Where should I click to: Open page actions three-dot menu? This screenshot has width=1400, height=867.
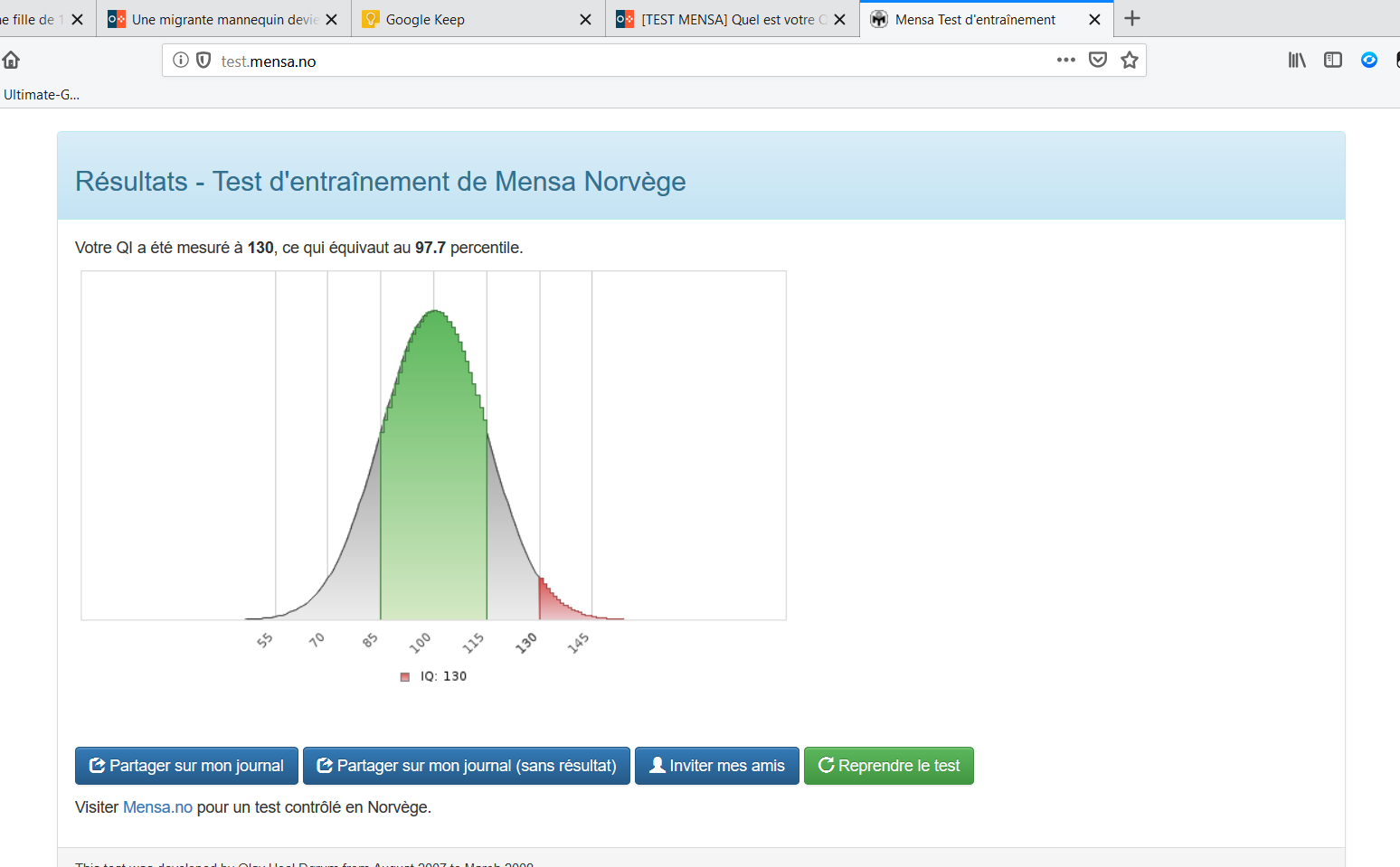coord(1066,60)
